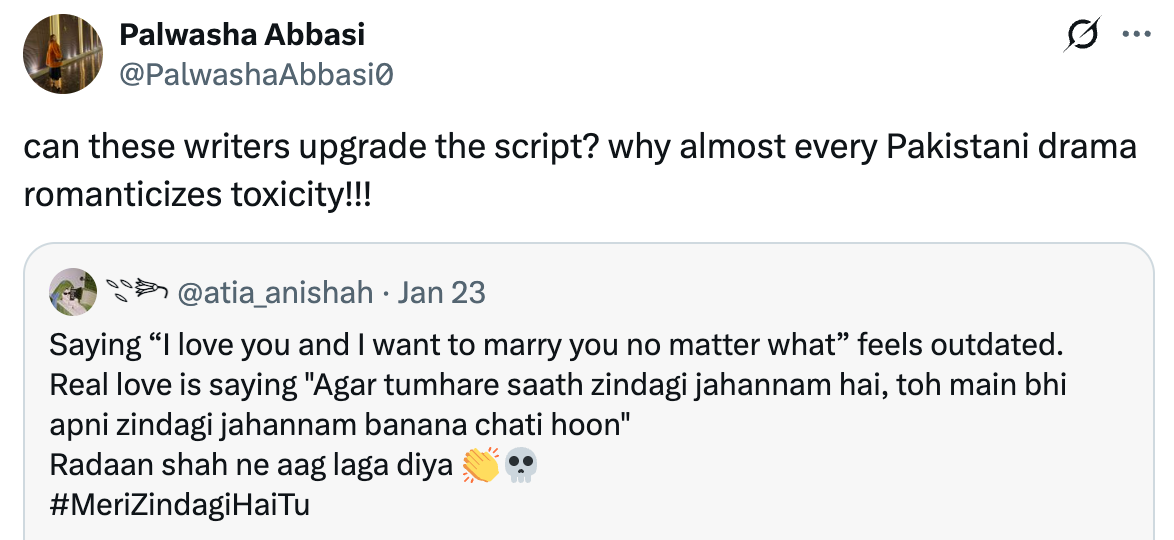This screenshot has width=1174, height=540.
Task: Click the quoted author's symbol display name
Action: 137,293
